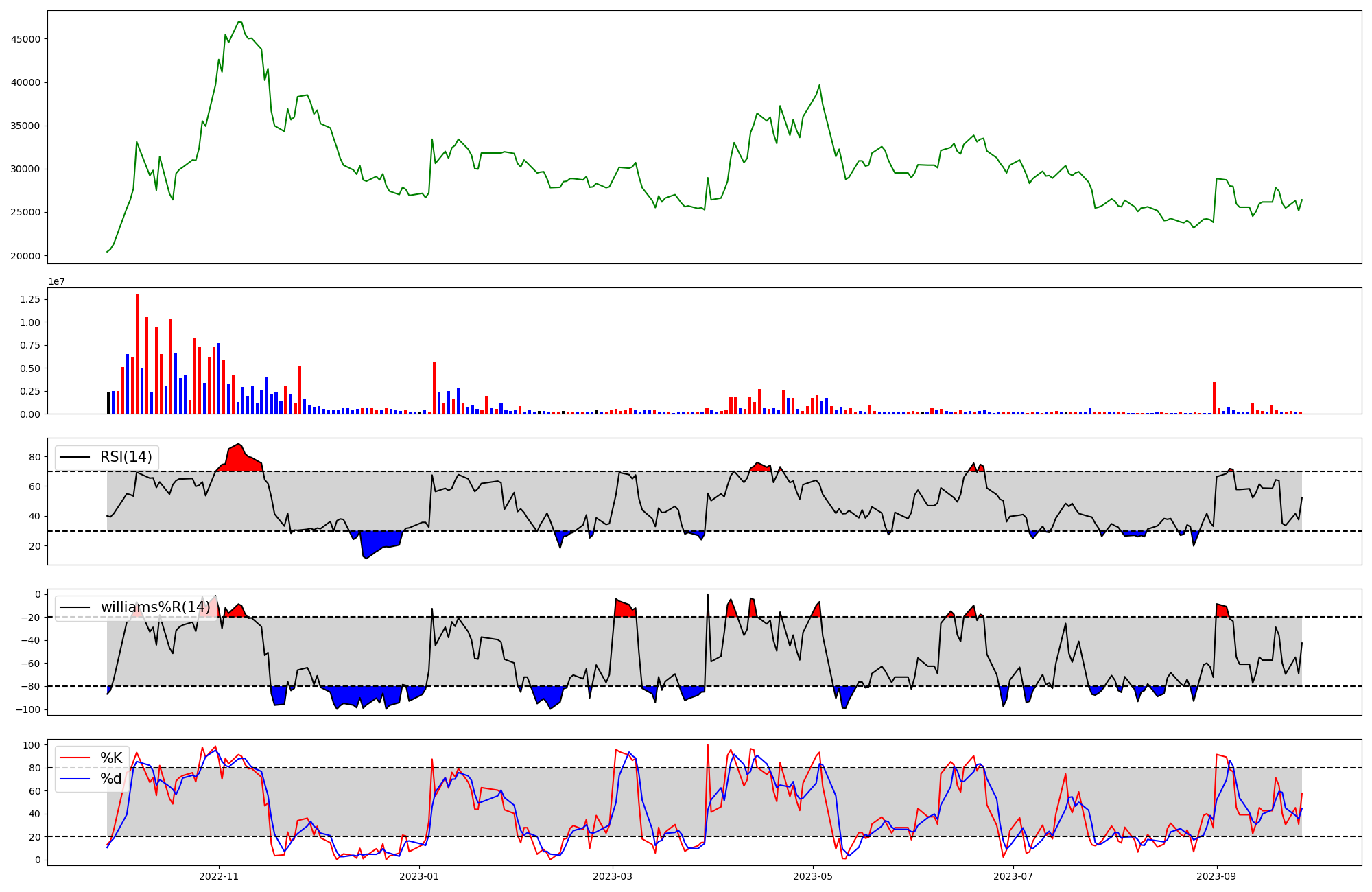The image size is (1372, 892).
Task: Click the 20000 price axis tick label
Action: pyautogui.click(x=25, y=256)
